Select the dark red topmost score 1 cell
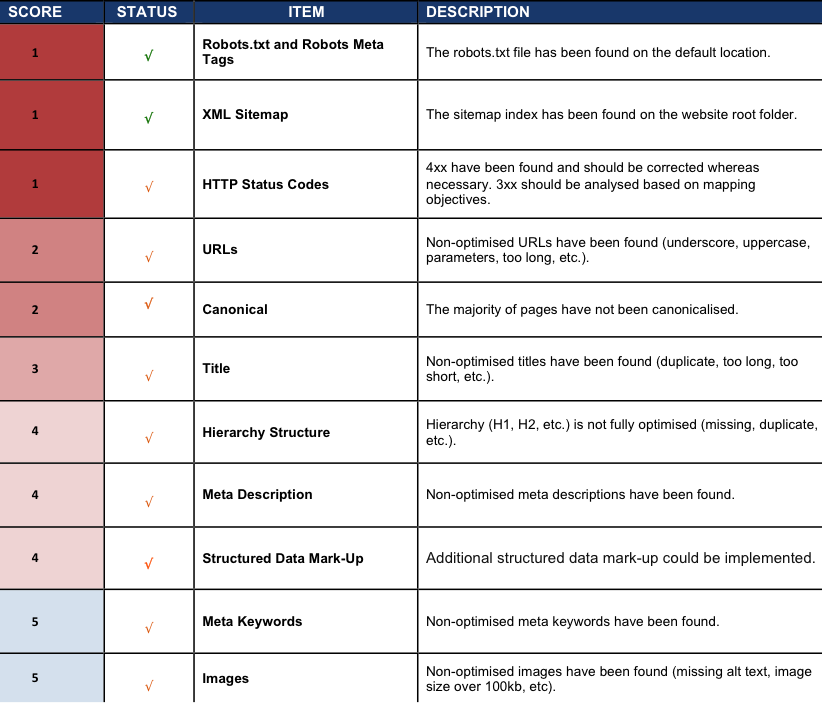Screen dimensions: 823x703 51,52
